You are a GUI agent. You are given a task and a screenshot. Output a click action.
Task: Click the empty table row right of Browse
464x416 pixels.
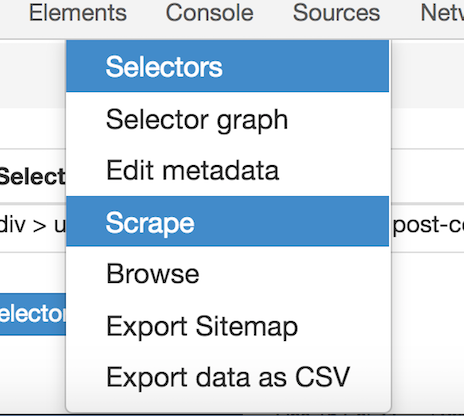[x=428, y=273]
